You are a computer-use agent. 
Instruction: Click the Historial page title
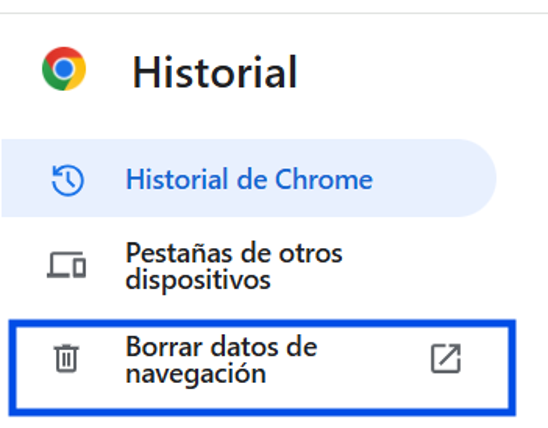click(215, 72)
